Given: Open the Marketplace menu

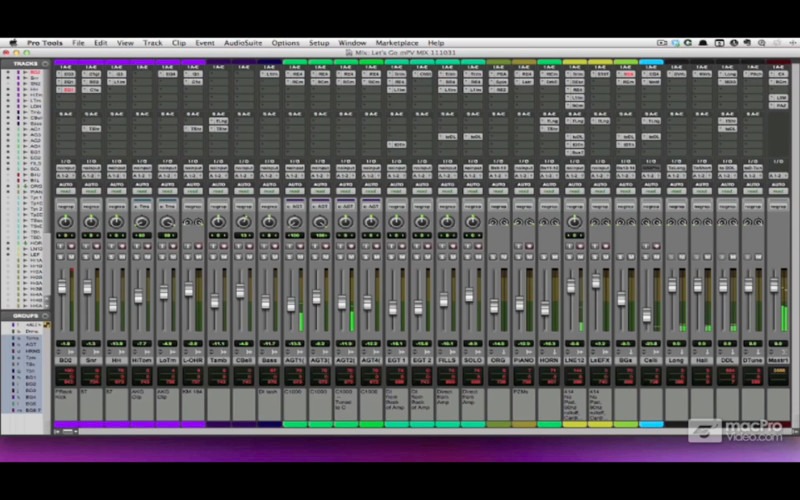Looking at the screenshot, I should coord(397,43).
